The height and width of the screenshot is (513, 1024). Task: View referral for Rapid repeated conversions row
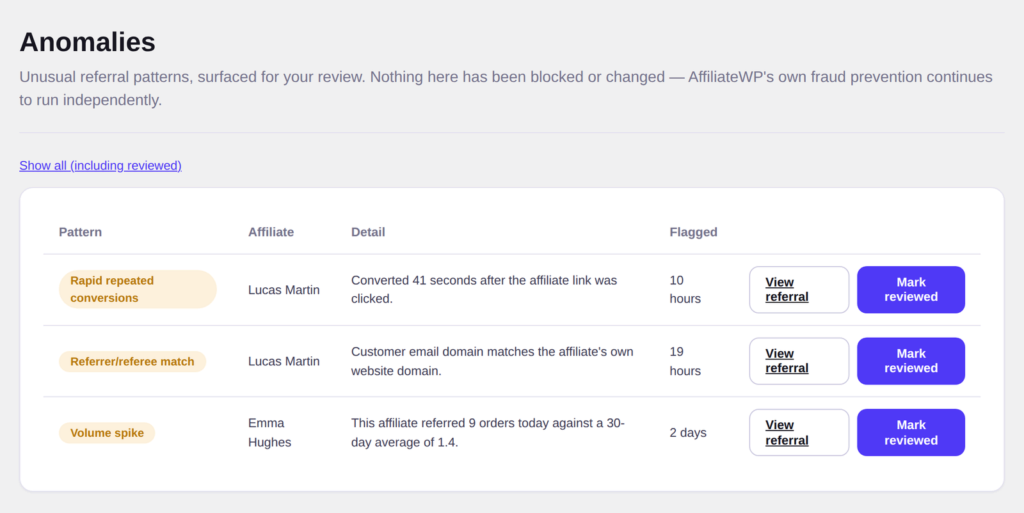point(799,290)
